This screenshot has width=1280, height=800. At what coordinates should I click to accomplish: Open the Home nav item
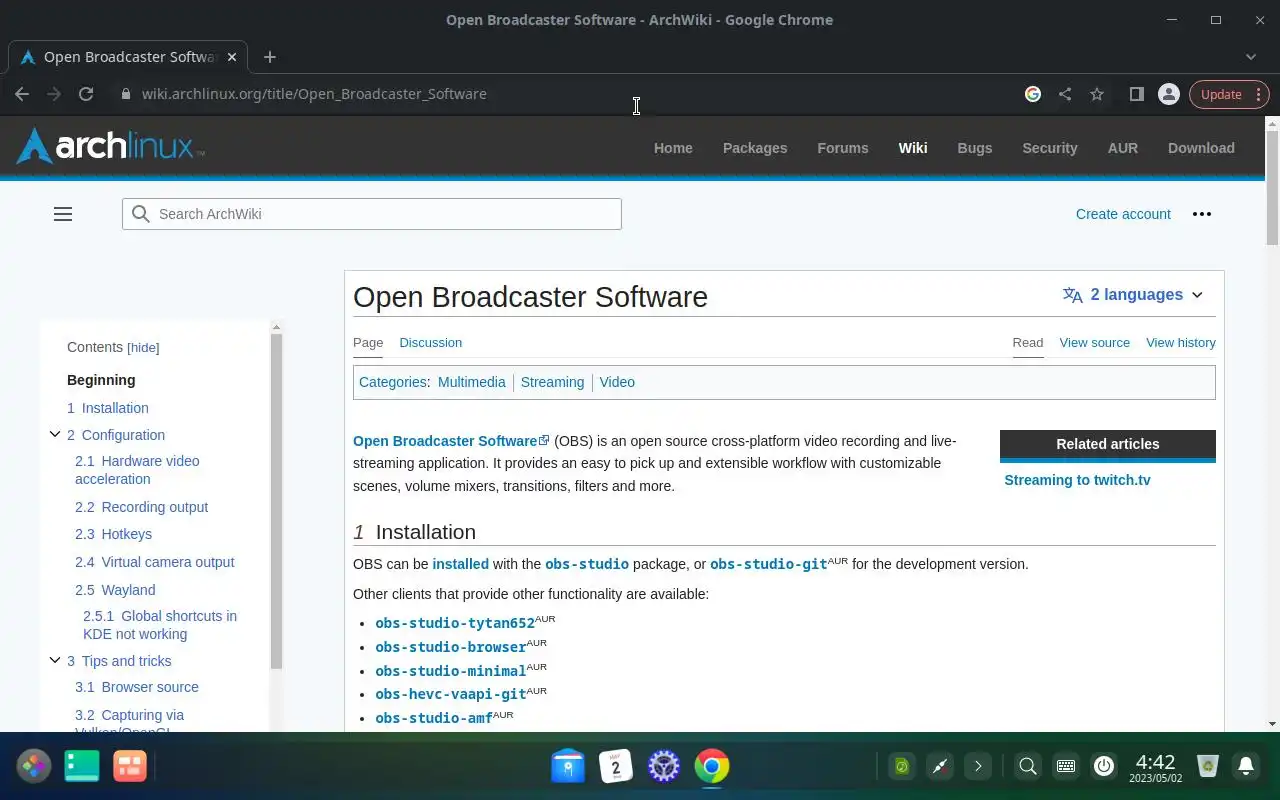pos(673,148)
